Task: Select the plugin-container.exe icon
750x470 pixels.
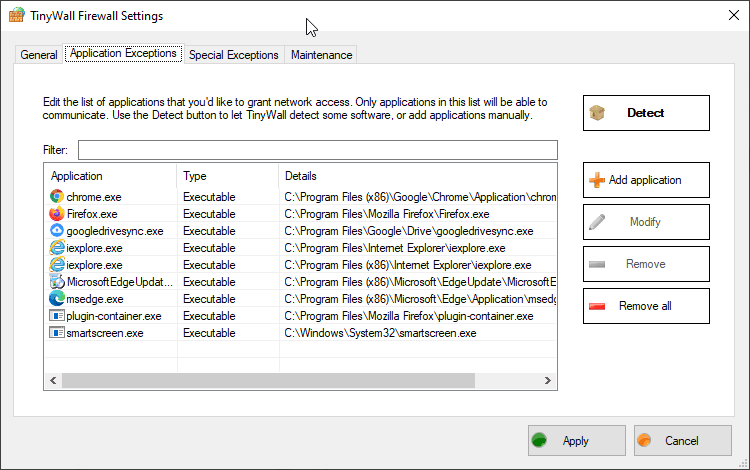Action: [57, 316]
